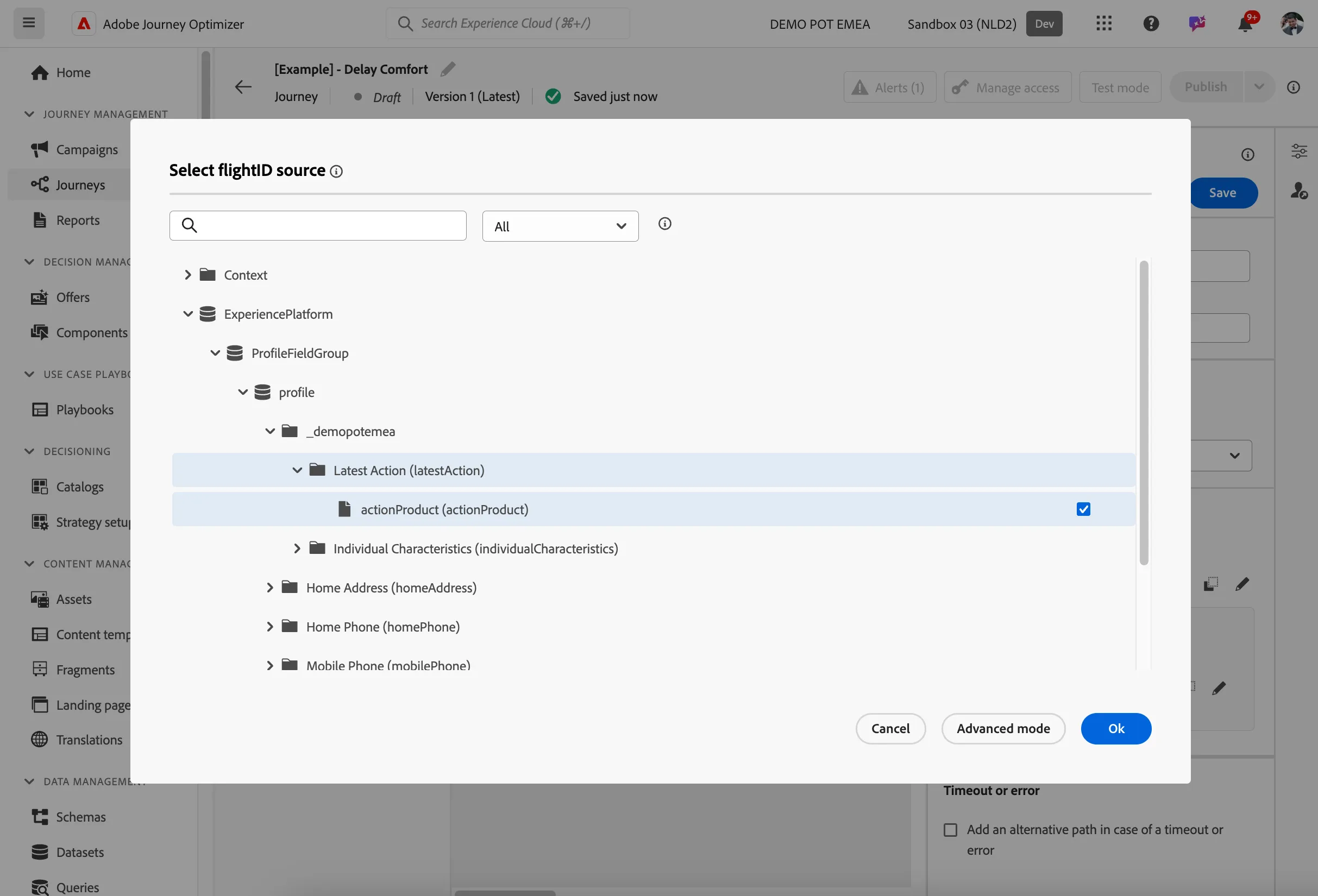Open Fragments in the sidebar
Image resolution: width=1318 pixels, height=896 pixels.
[x=85, y=670]
